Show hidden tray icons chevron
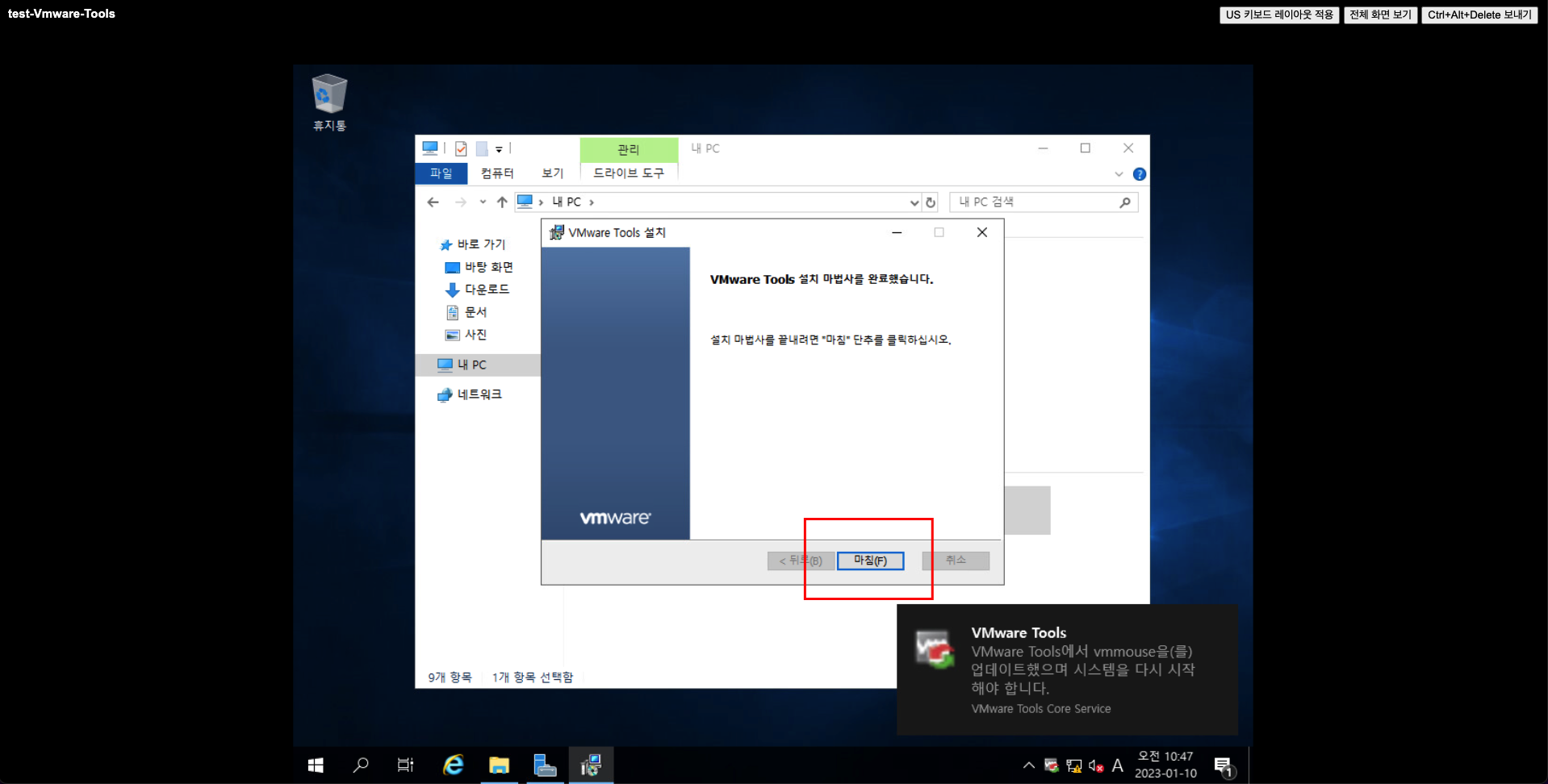This screenshot has width=1548, height=784. coord(1028,765)
